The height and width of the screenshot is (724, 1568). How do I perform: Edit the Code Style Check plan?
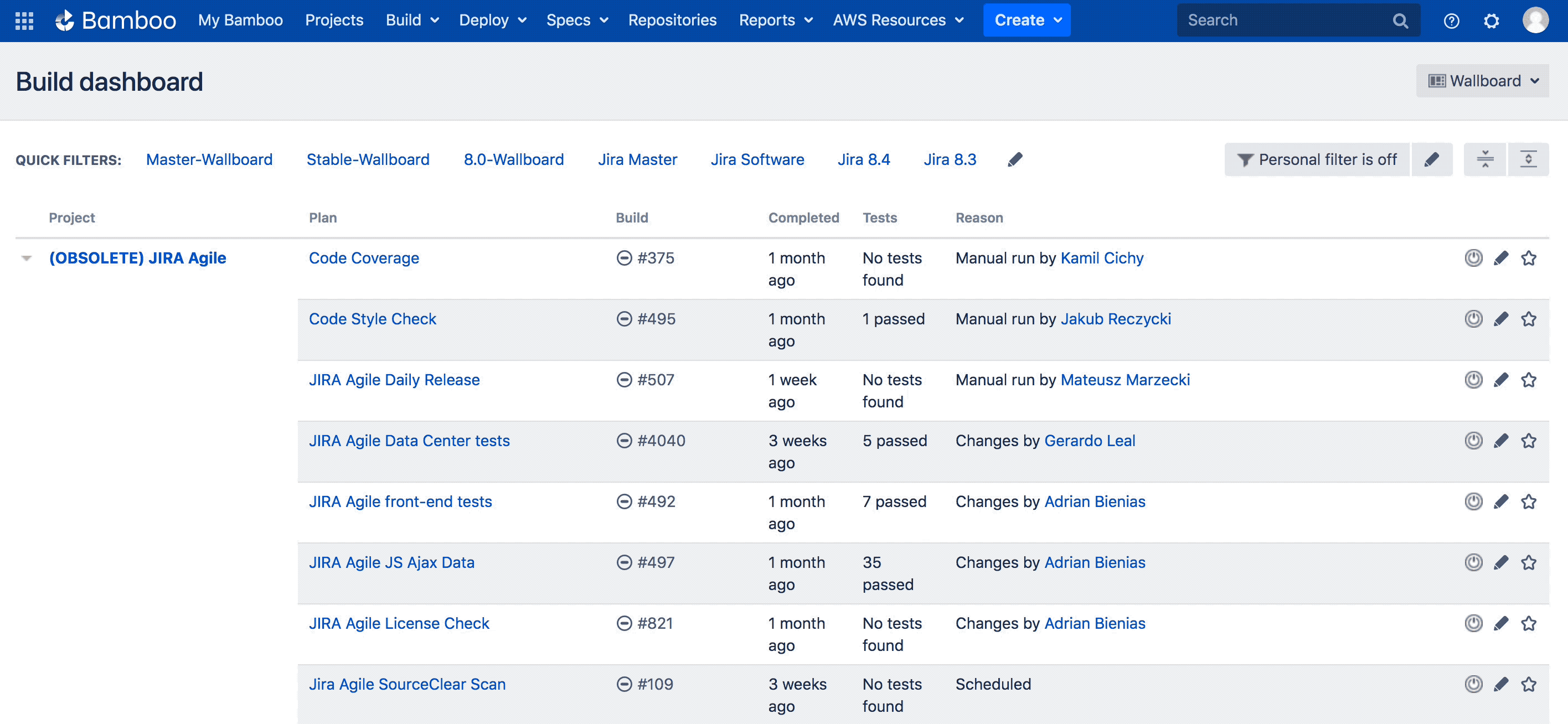(1501, 319)
